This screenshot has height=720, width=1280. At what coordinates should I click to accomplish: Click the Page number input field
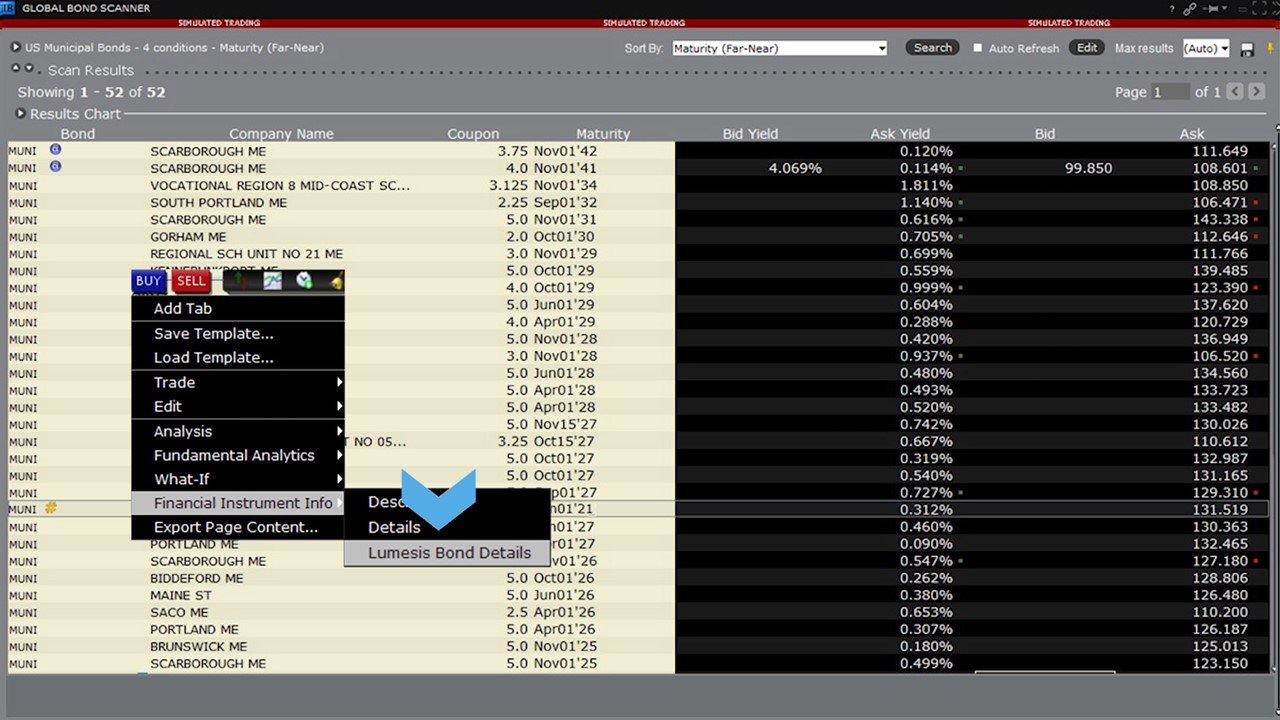(x=1169, y=92)
